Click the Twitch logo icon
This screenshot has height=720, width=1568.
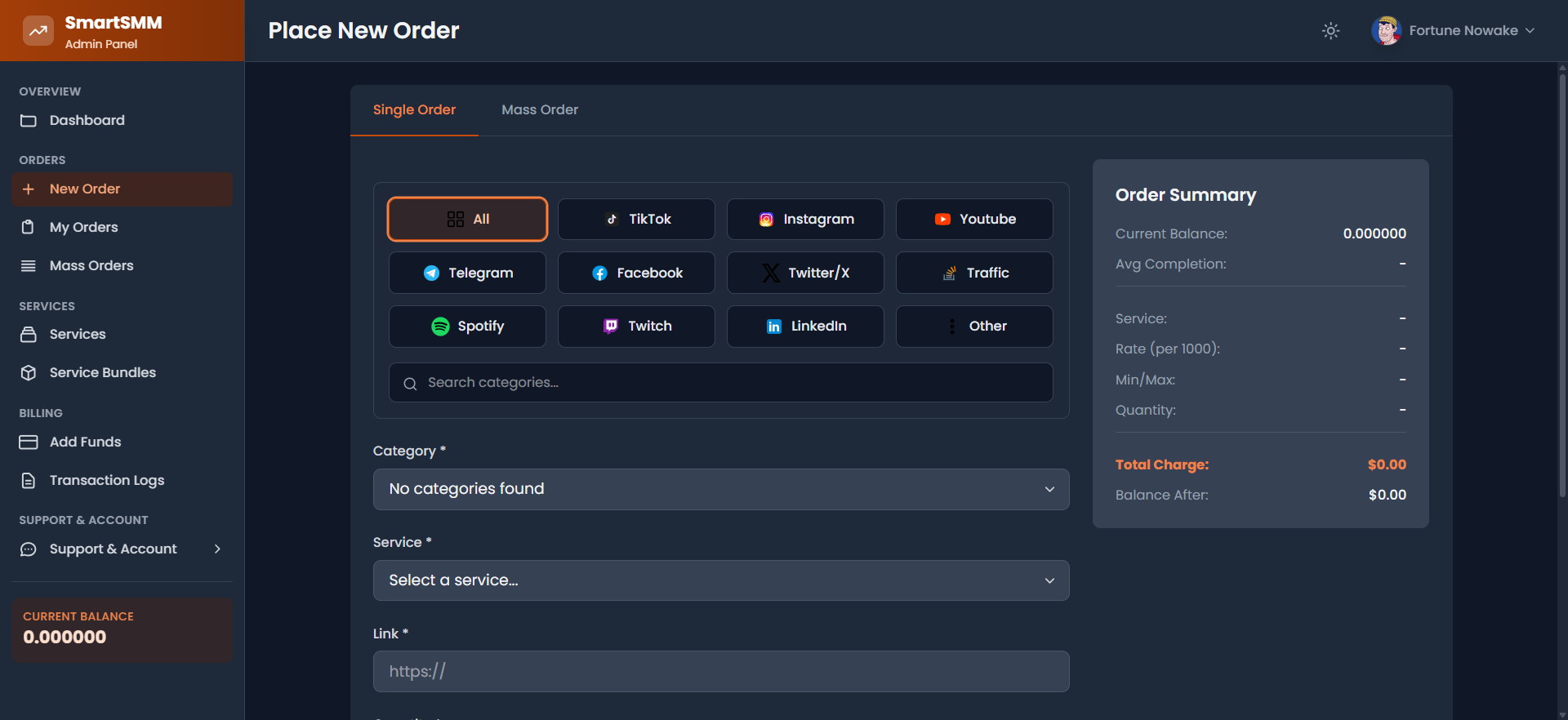(611, 327)
